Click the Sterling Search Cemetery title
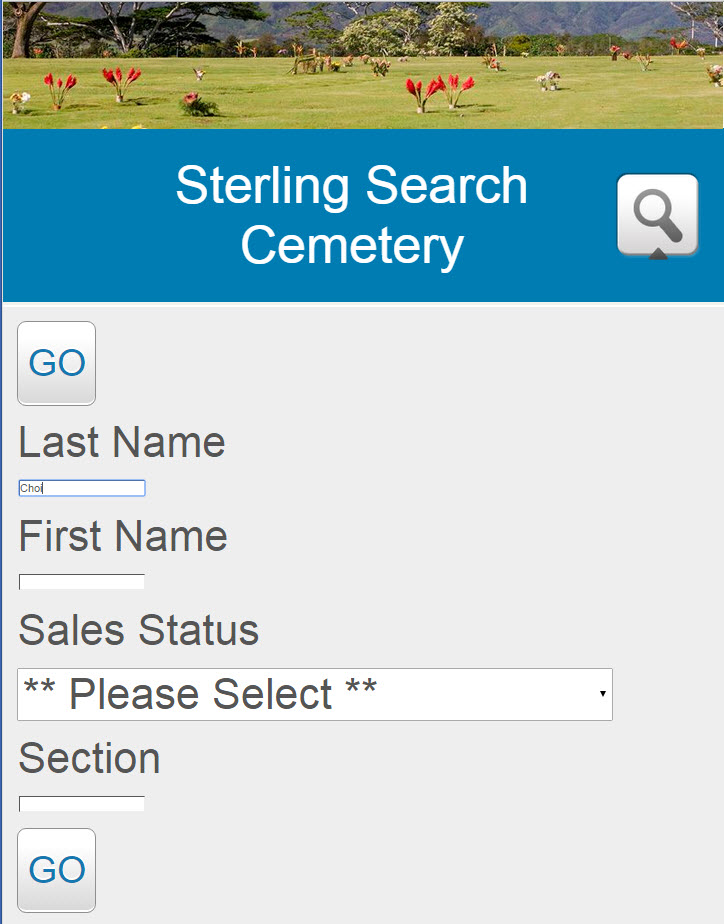The height and width of the screenshot is (924, 724). (x=352, y=215)
